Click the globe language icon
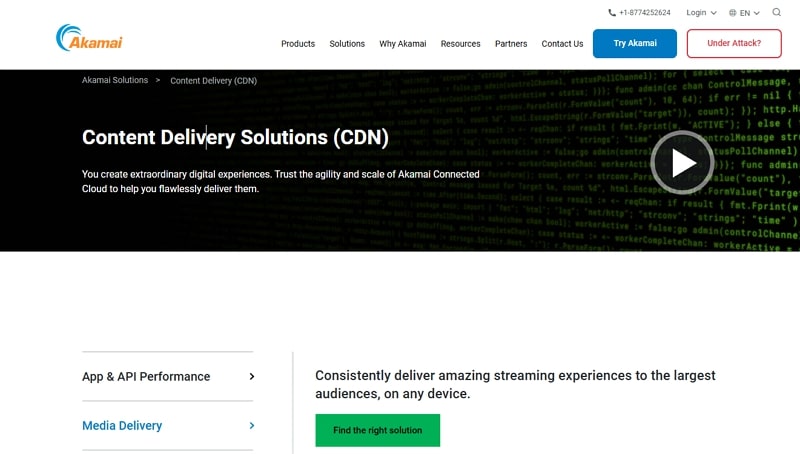 click(x=733, y=13)
